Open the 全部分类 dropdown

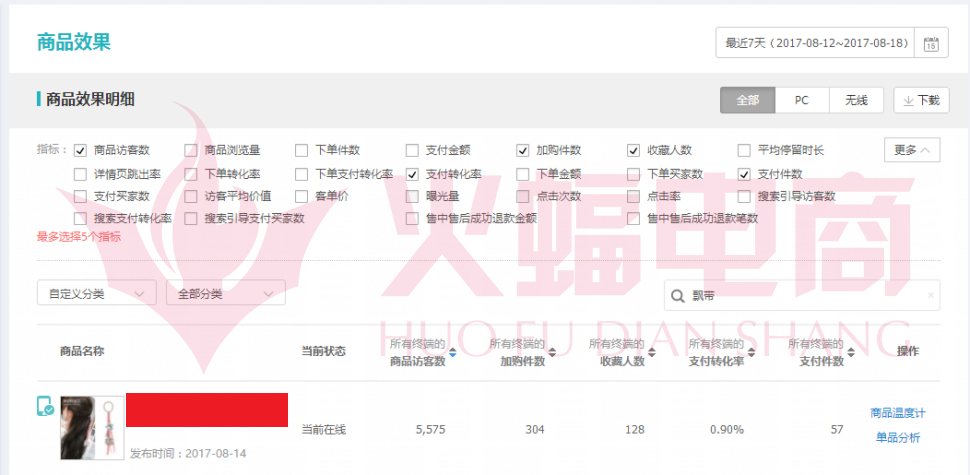pos(225,293)
